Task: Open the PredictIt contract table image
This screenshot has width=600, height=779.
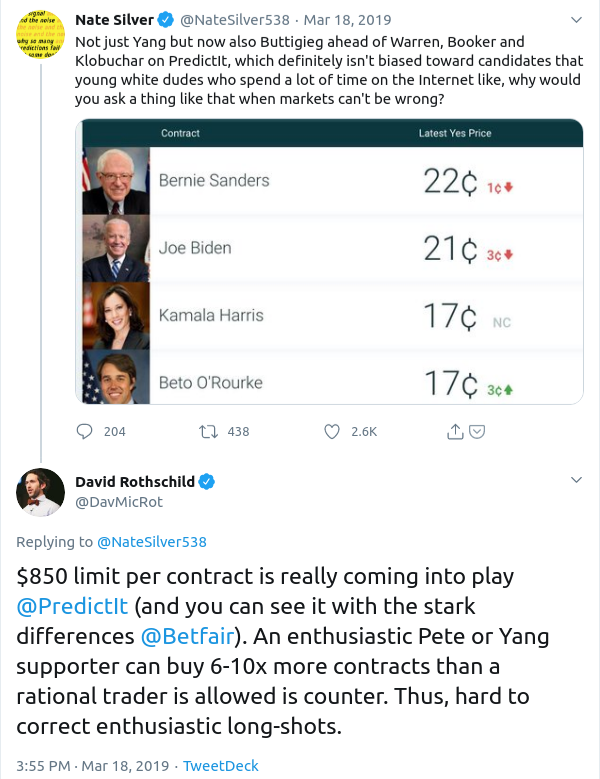Action: (x=329, y=261)
